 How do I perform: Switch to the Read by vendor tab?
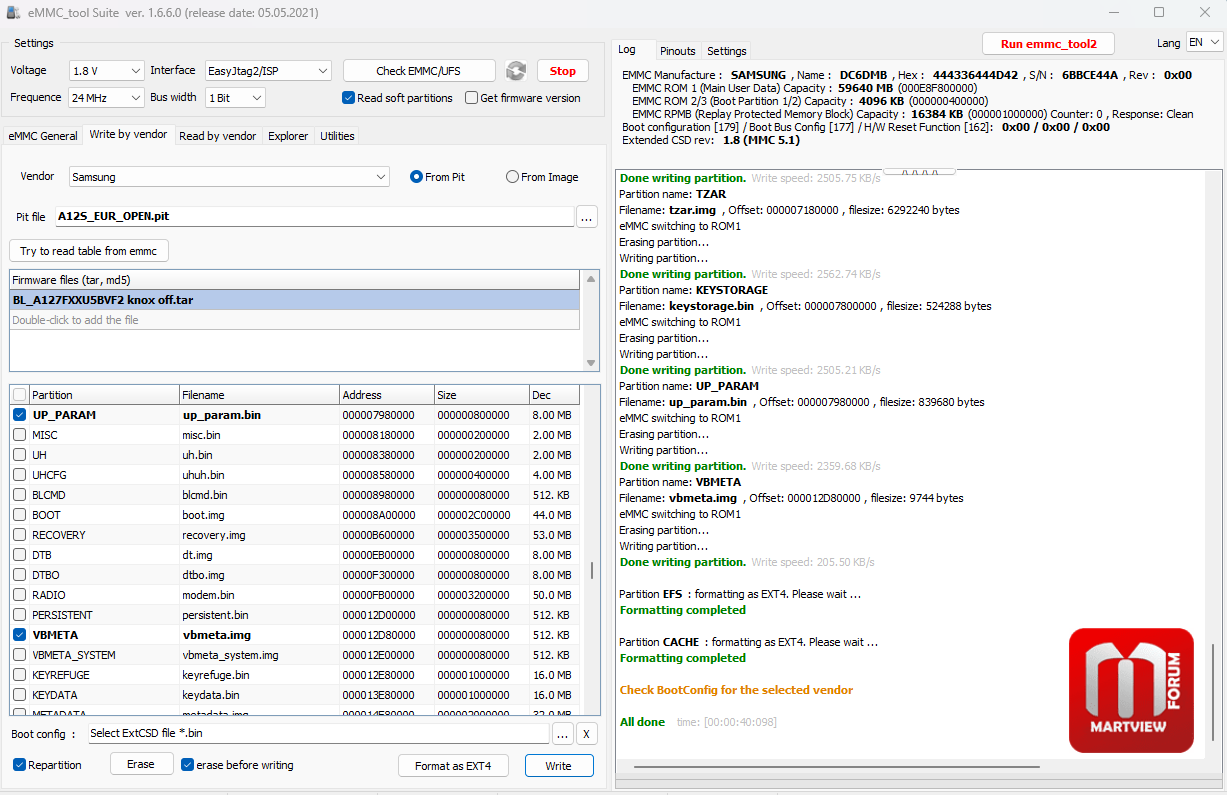pyautogui.click(x=217, y=136)
